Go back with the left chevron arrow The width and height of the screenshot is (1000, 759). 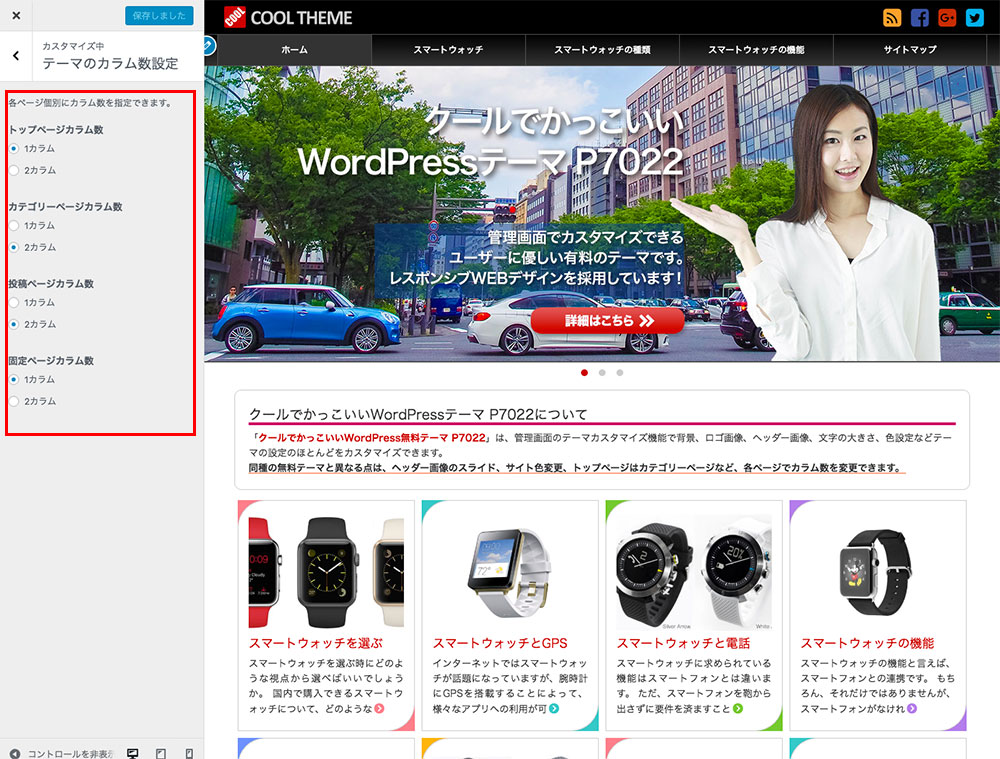[x=16, y=56]
